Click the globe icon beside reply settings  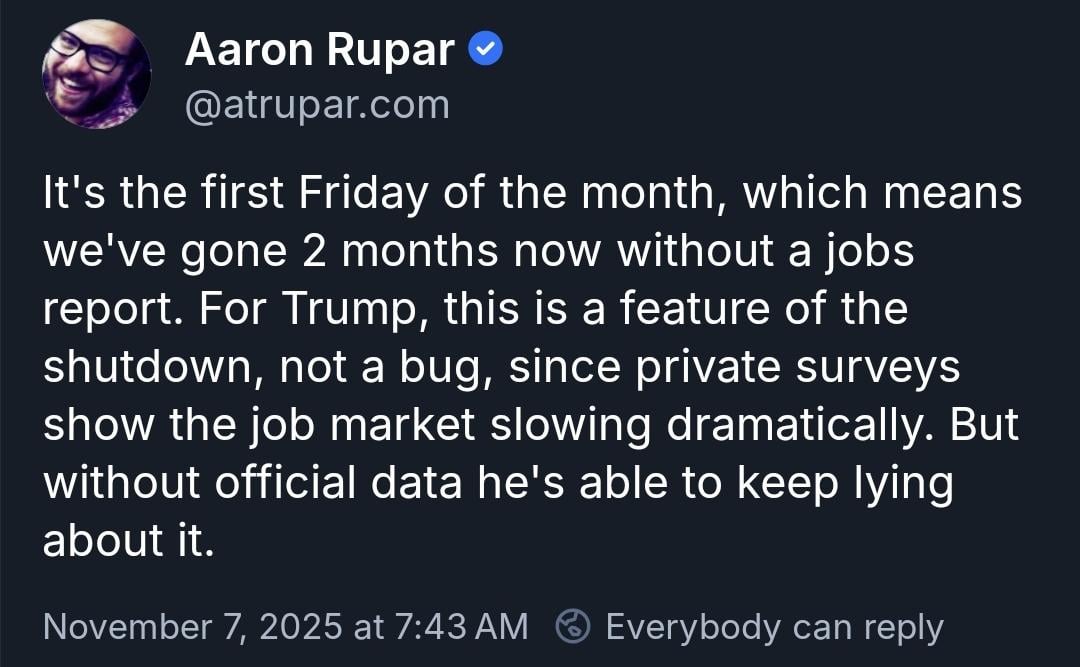pyautogui.click(x=573, y=627)
